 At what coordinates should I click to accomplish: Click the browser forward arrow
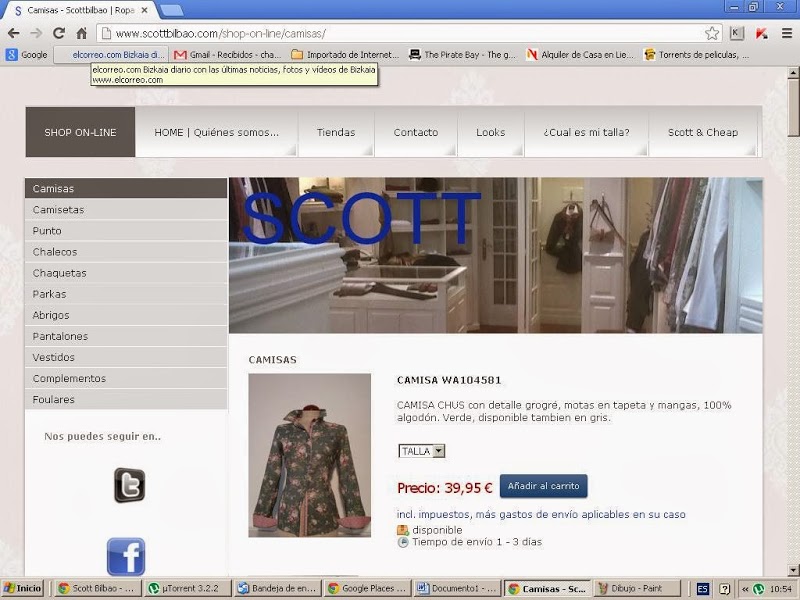click(x=36, y=34)
